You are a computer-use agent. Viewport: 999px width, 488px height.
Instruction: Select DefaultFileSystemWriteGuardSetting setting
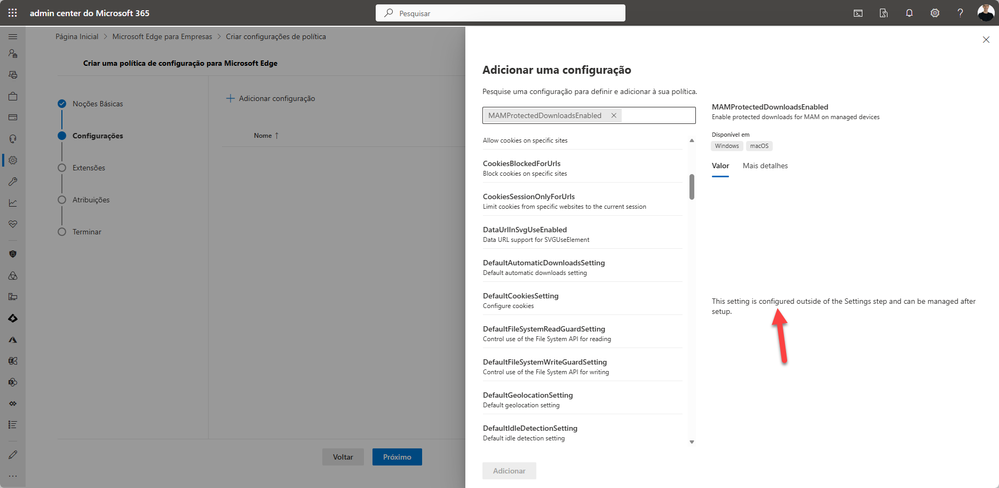[x=582, y=367]
